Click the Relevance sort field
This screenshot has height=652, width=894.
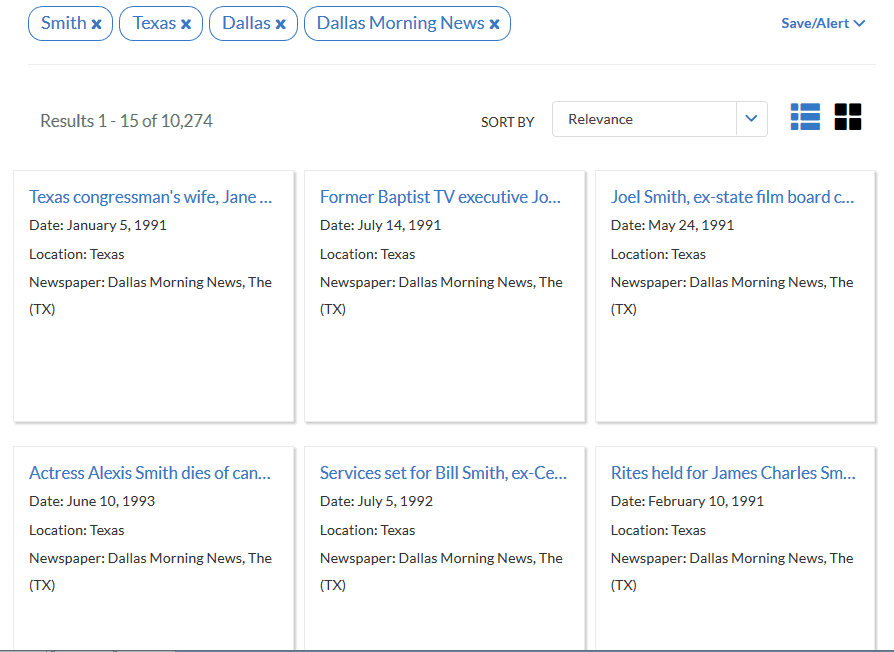tap(660, 119)
